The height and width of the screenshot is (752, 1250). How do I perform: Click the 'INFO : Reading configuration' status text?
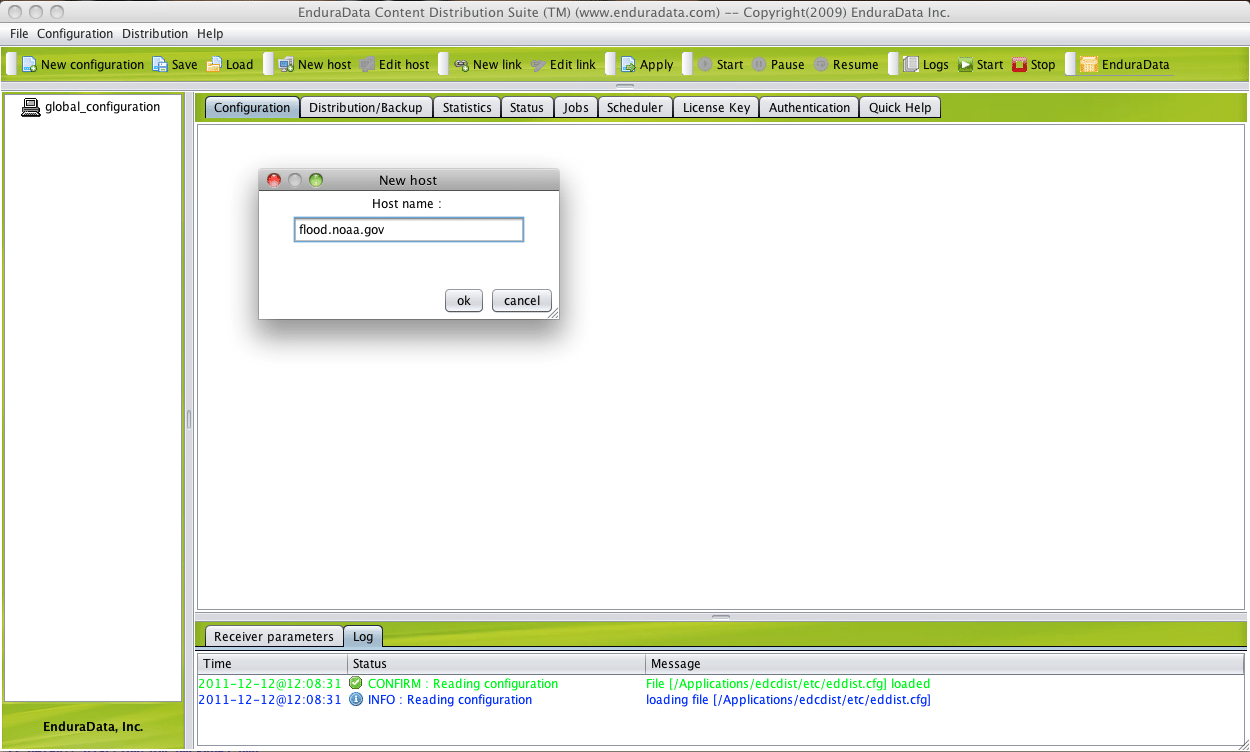450,700
